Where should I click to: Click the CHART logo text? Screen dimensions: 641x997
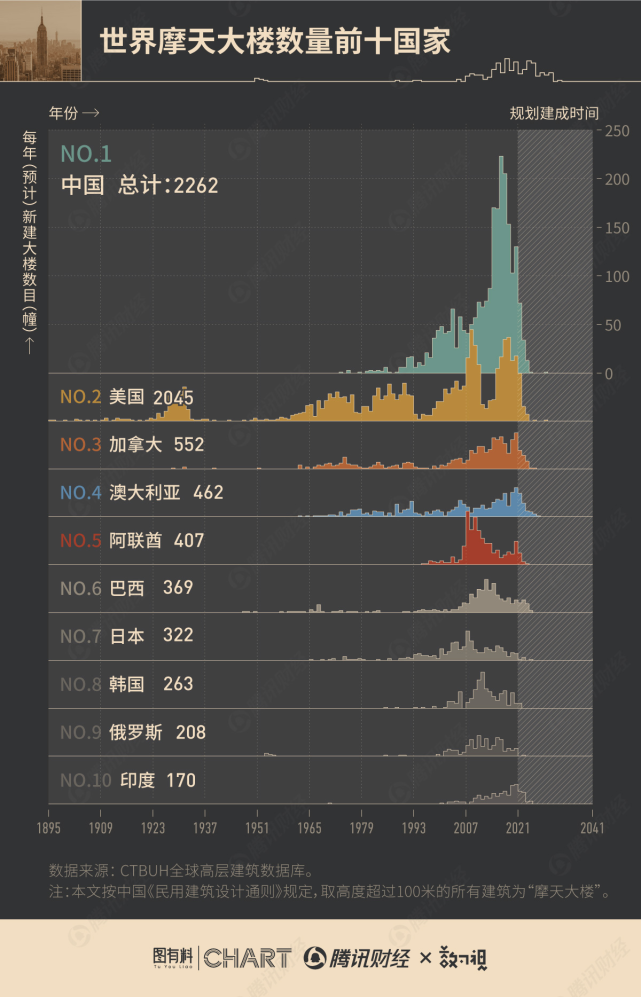(248, 958)
